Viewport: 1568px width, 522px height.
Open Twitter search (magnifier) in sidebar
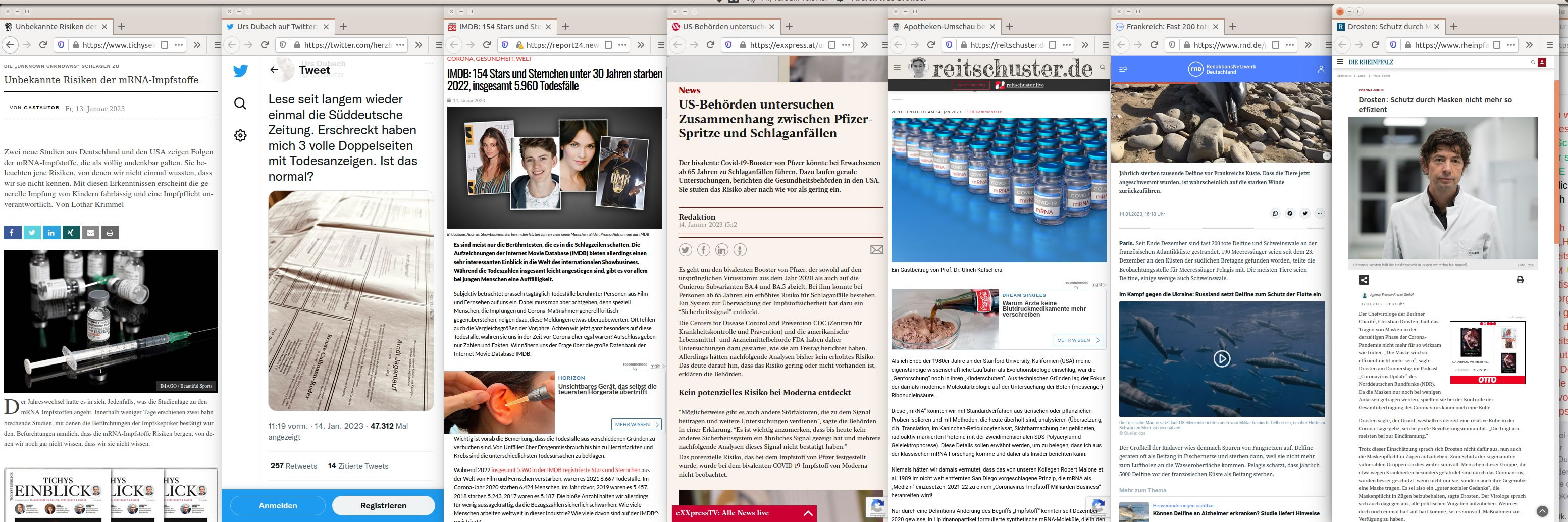[240, 103]
